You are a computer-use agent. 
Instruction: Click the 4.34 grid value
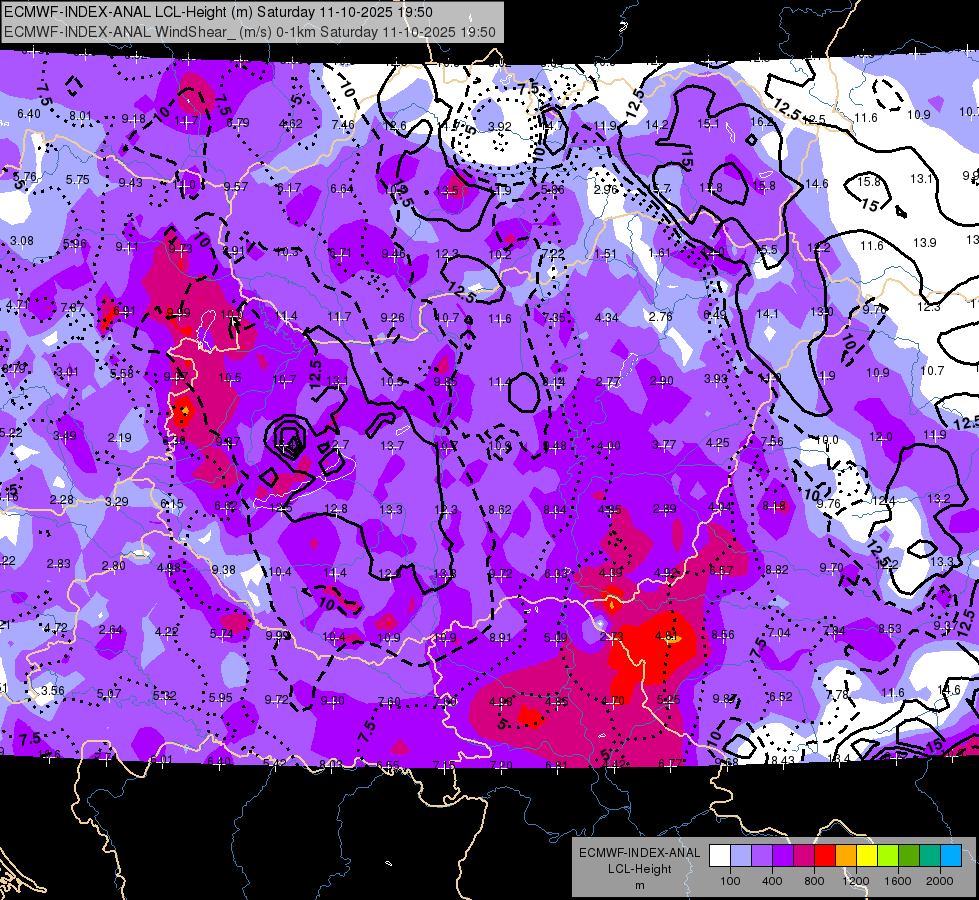(x=606, y=318)
